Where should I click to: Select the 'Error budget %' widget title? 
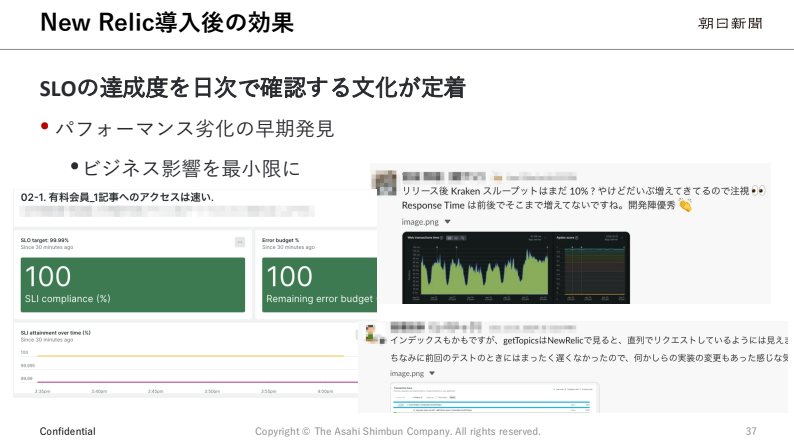point(280,240)
